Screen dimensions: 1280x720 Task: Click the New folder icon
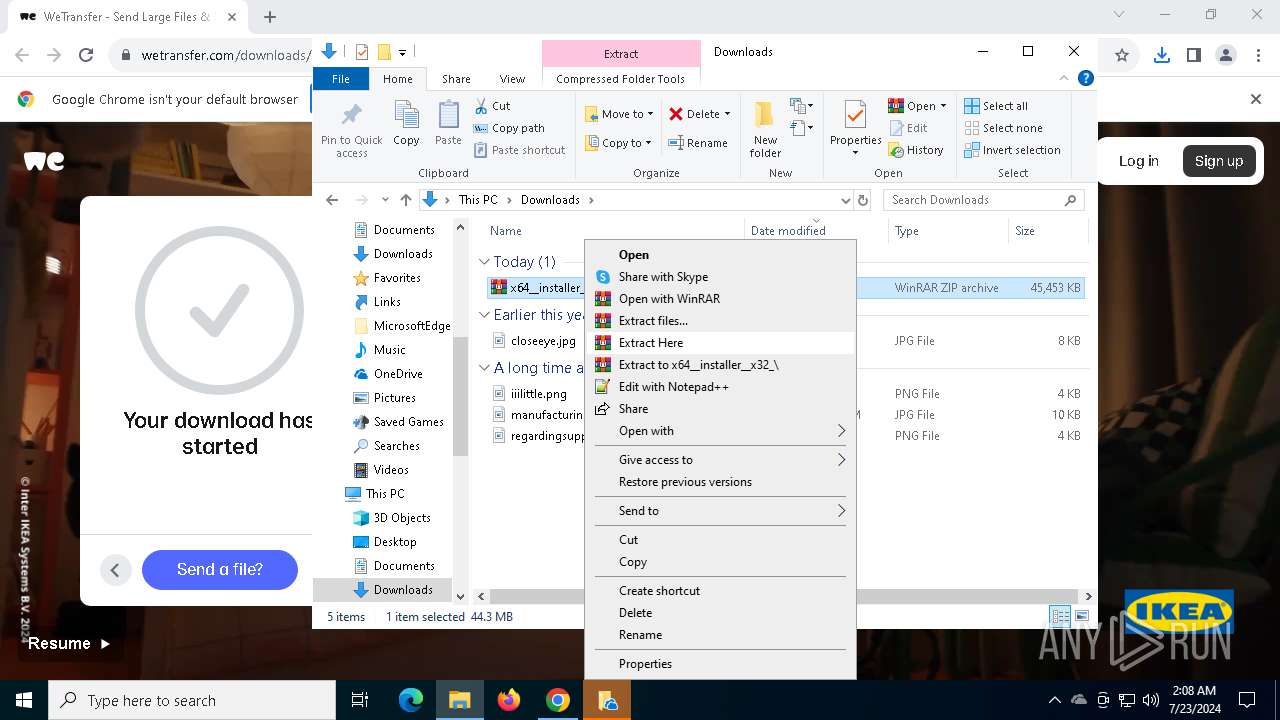(x=765, y=115)
